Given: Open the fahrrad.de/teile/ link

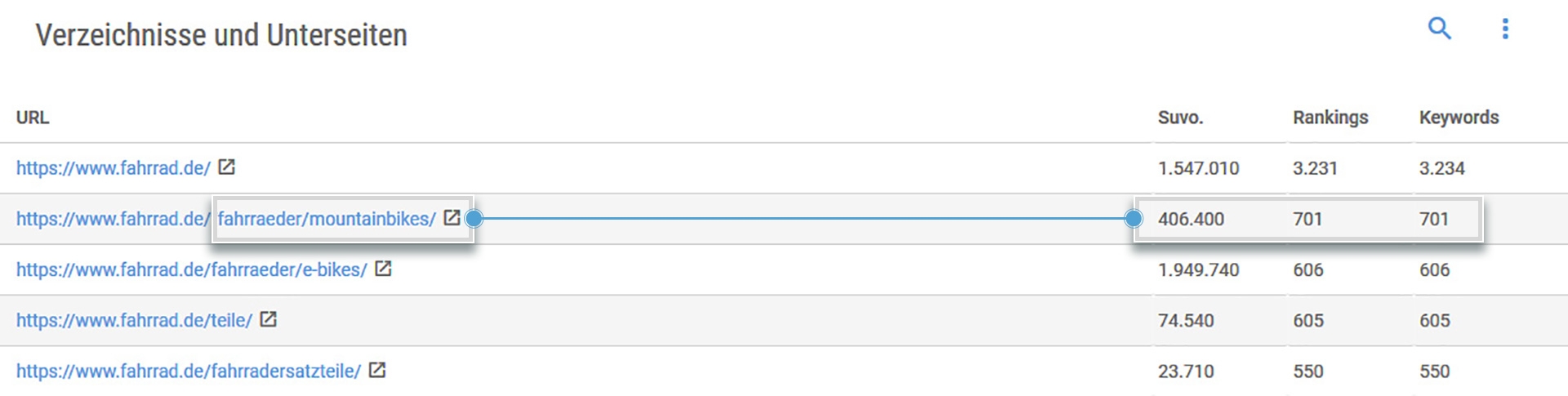Looking at the screenshot, I should coord(134,320).
